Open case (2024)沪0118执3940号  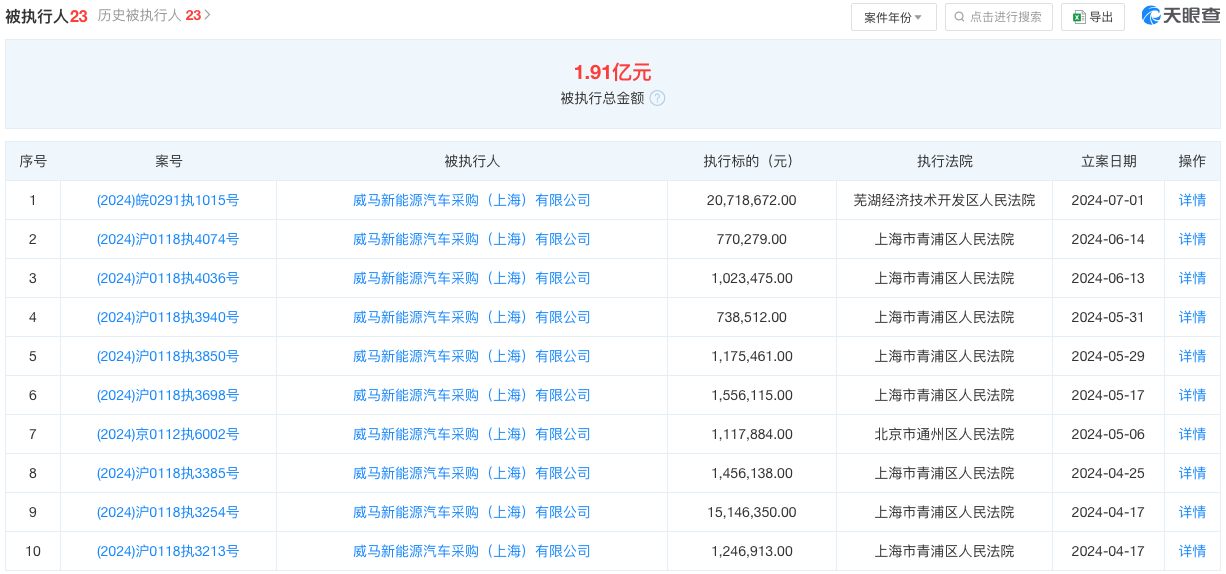pyautogui.click(x=168, y=317)
